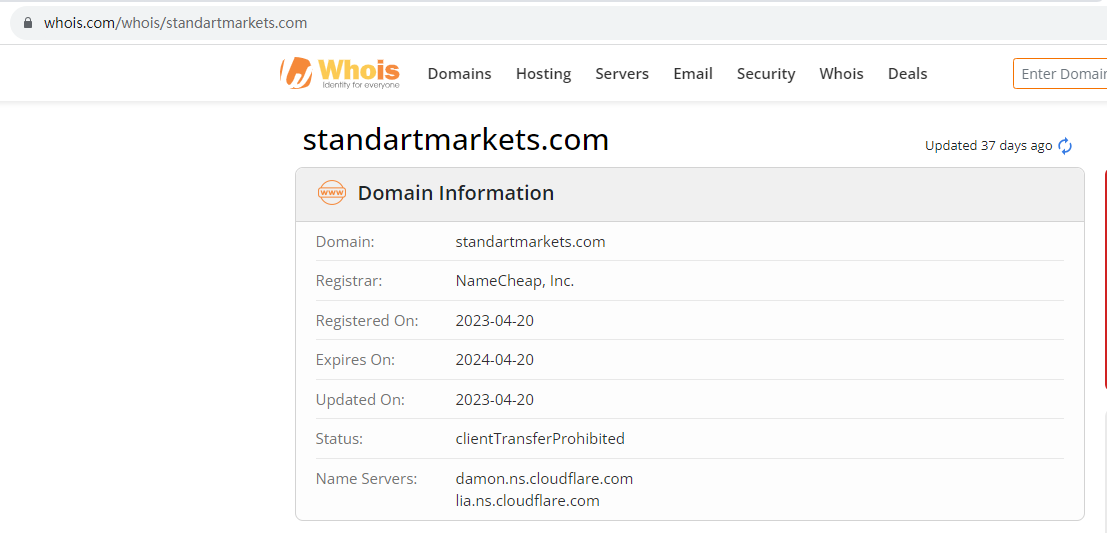Select the registrar NameCheap, Inc.
The height and width of the screenshot is (533, 1107).
click(515, 281)
